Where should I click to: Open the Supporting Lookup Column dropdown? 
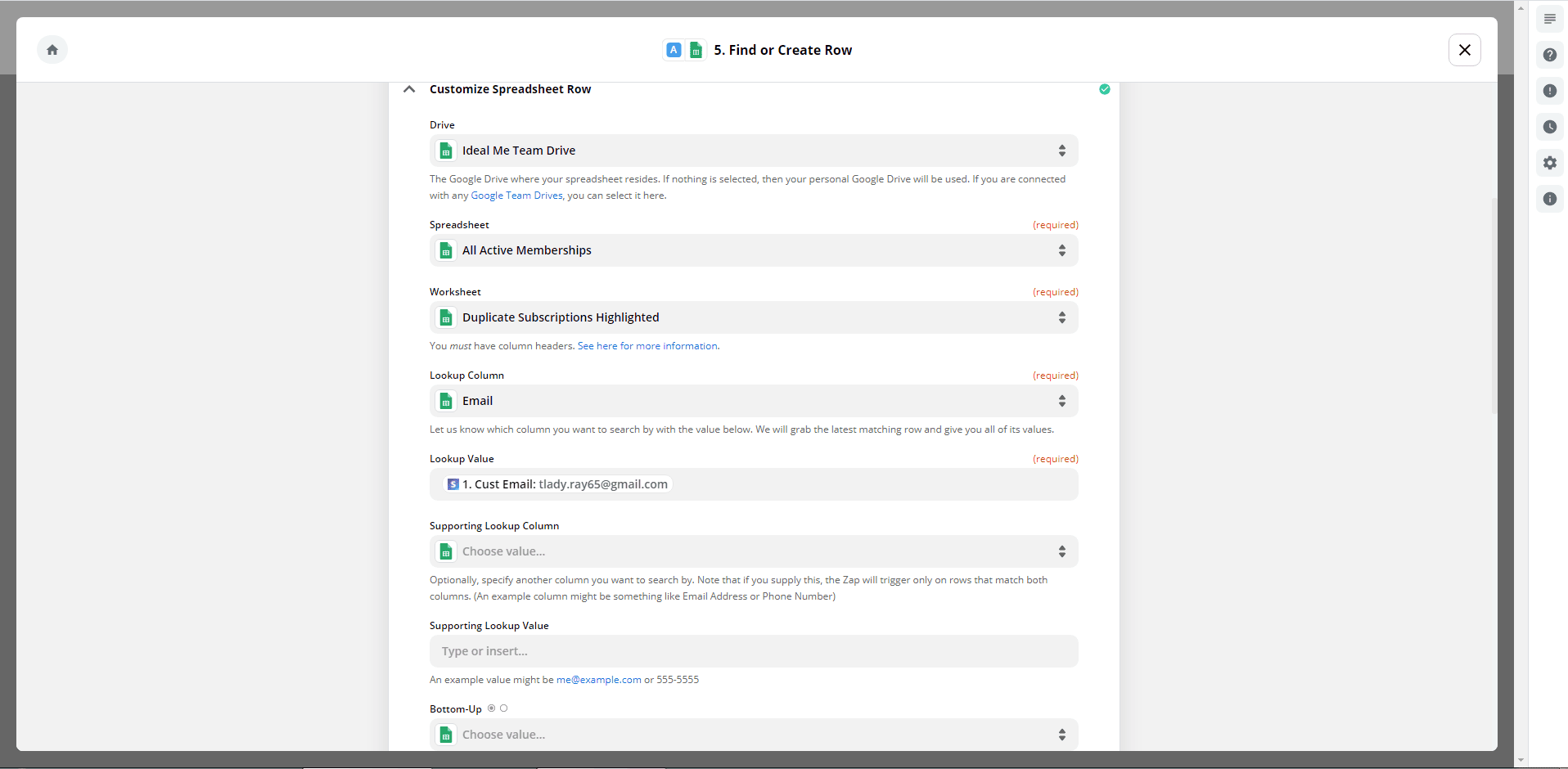pyautogui.click(x=754, y=551)
